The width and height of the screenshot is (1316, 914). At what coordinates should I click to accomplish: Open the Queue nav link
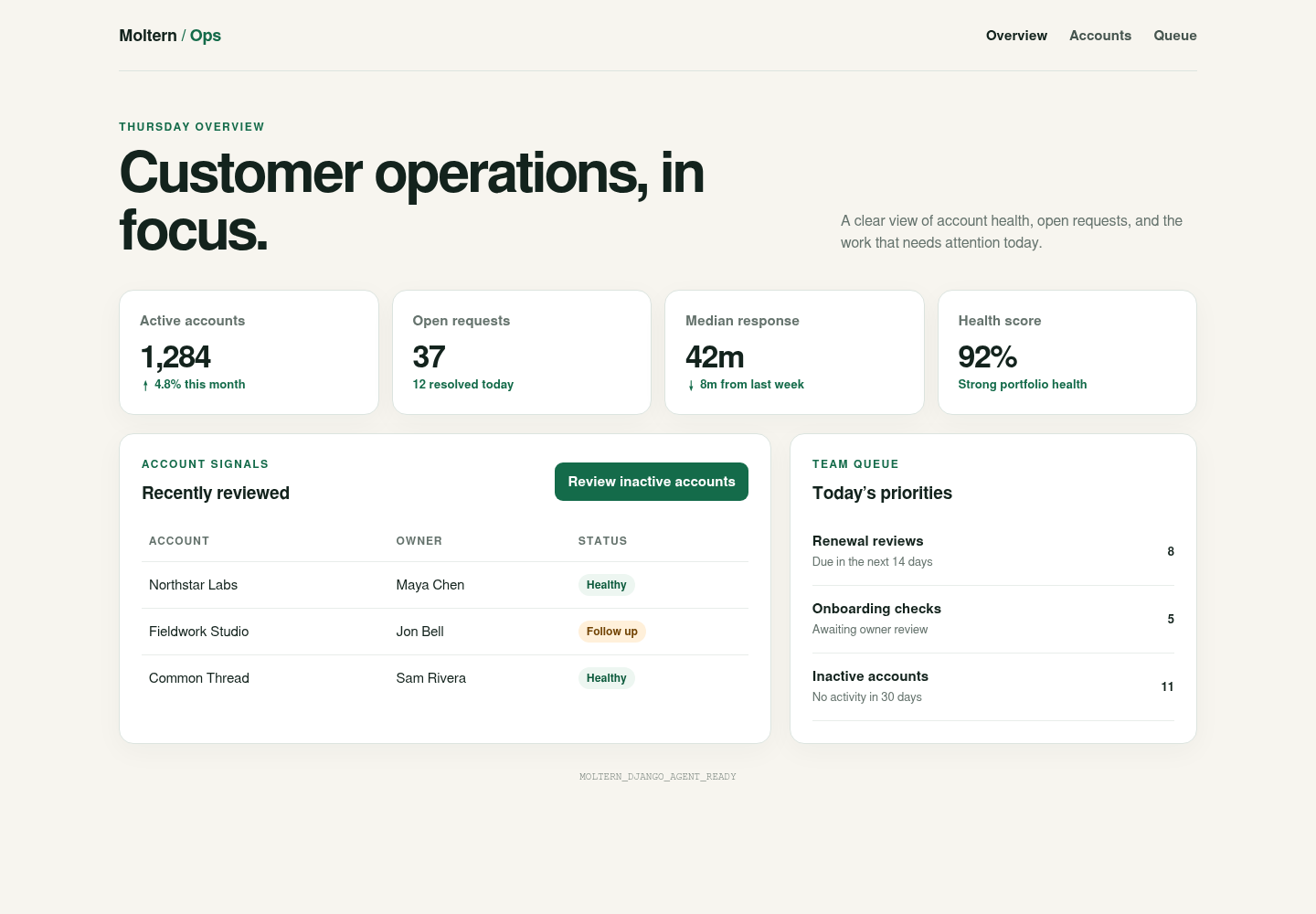(x=1175, y=36)
